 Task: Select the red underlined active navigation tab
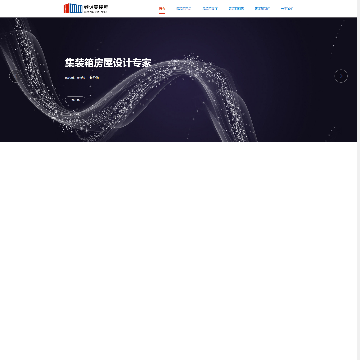tap(162, 9)
